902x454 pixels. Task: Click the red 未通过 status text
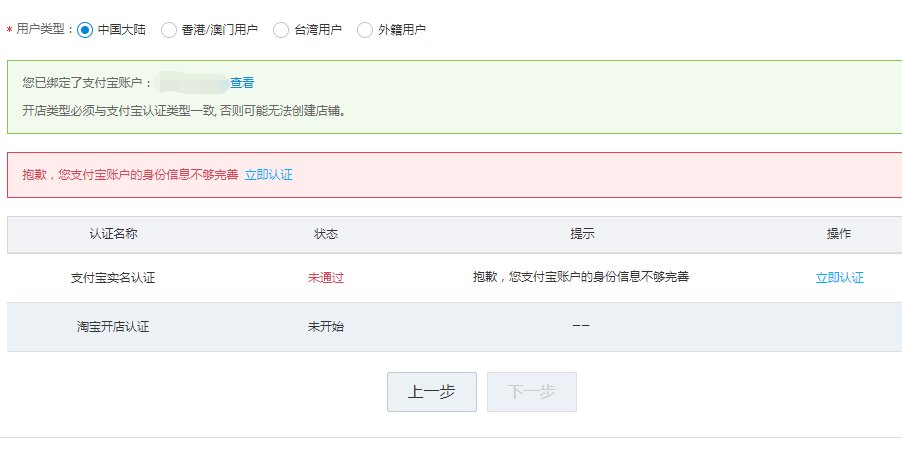coord(326,278)
